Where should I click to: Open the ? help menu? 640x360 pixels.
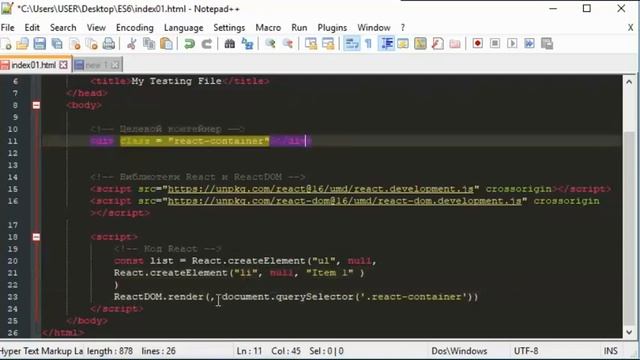pos(403,27)
